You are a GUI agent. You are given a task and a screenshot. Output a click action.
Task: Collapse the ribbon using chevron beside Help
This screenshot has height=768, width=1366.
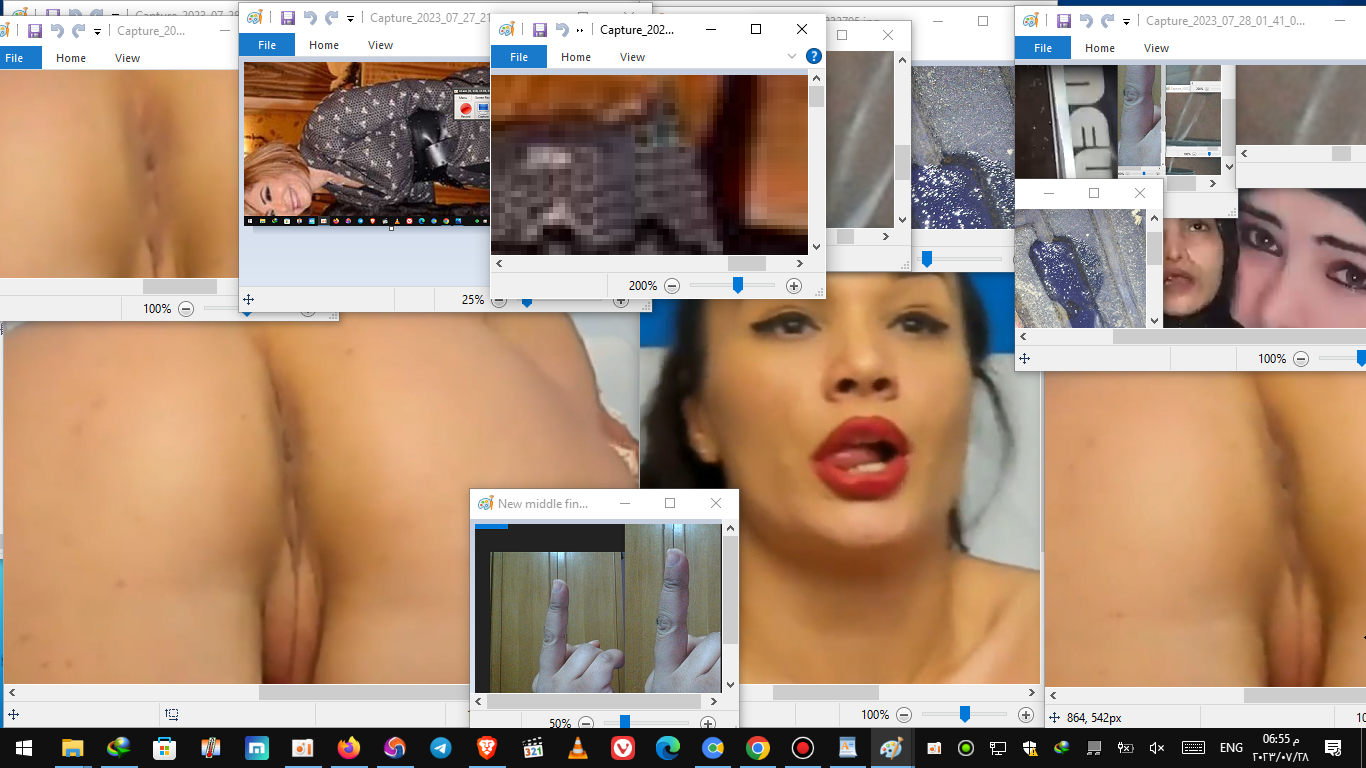coord(792,57)
